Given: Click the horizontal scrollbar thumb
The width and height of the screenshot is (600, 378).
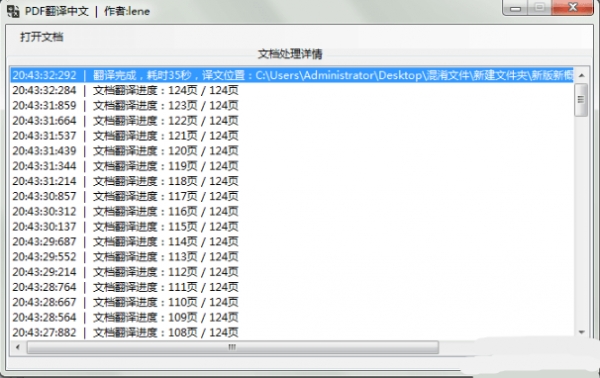Looking at the screenshot, I should click(233, 347).
